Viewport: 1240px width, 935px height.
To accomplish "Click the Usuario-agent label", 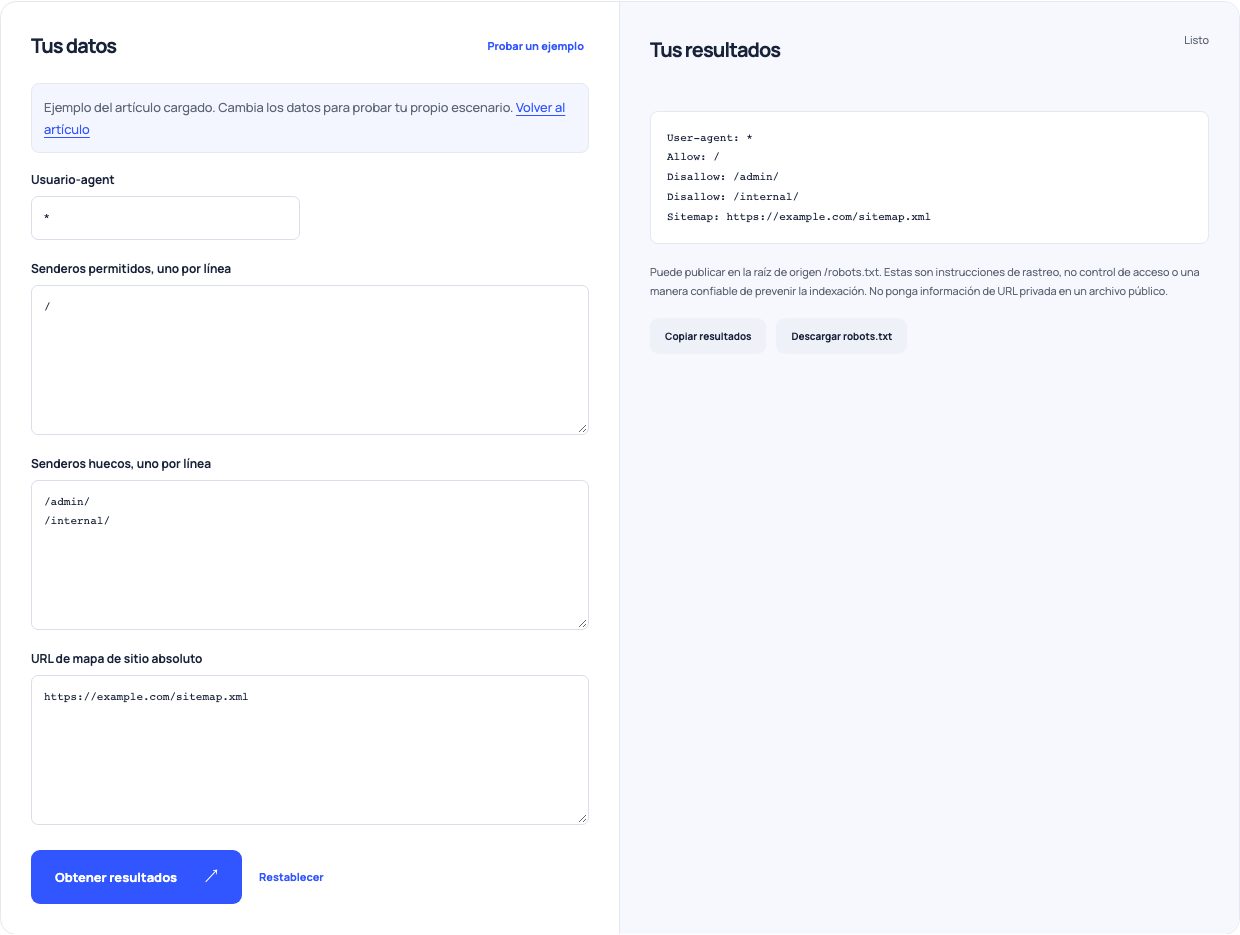I will pos(73,180).
